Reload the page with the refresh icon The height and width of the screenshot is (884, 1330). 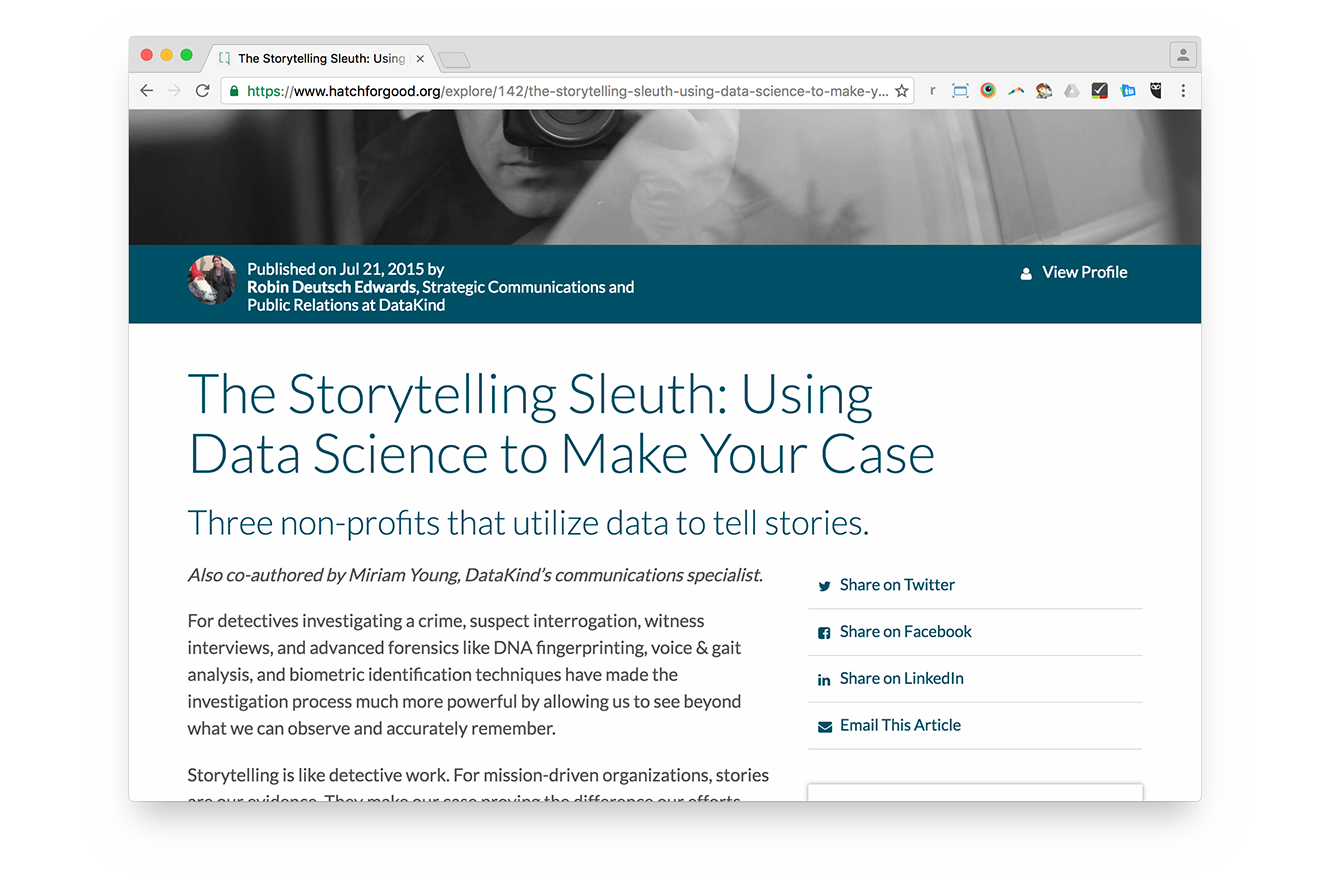pyautogui.click(x=202, y=91)
